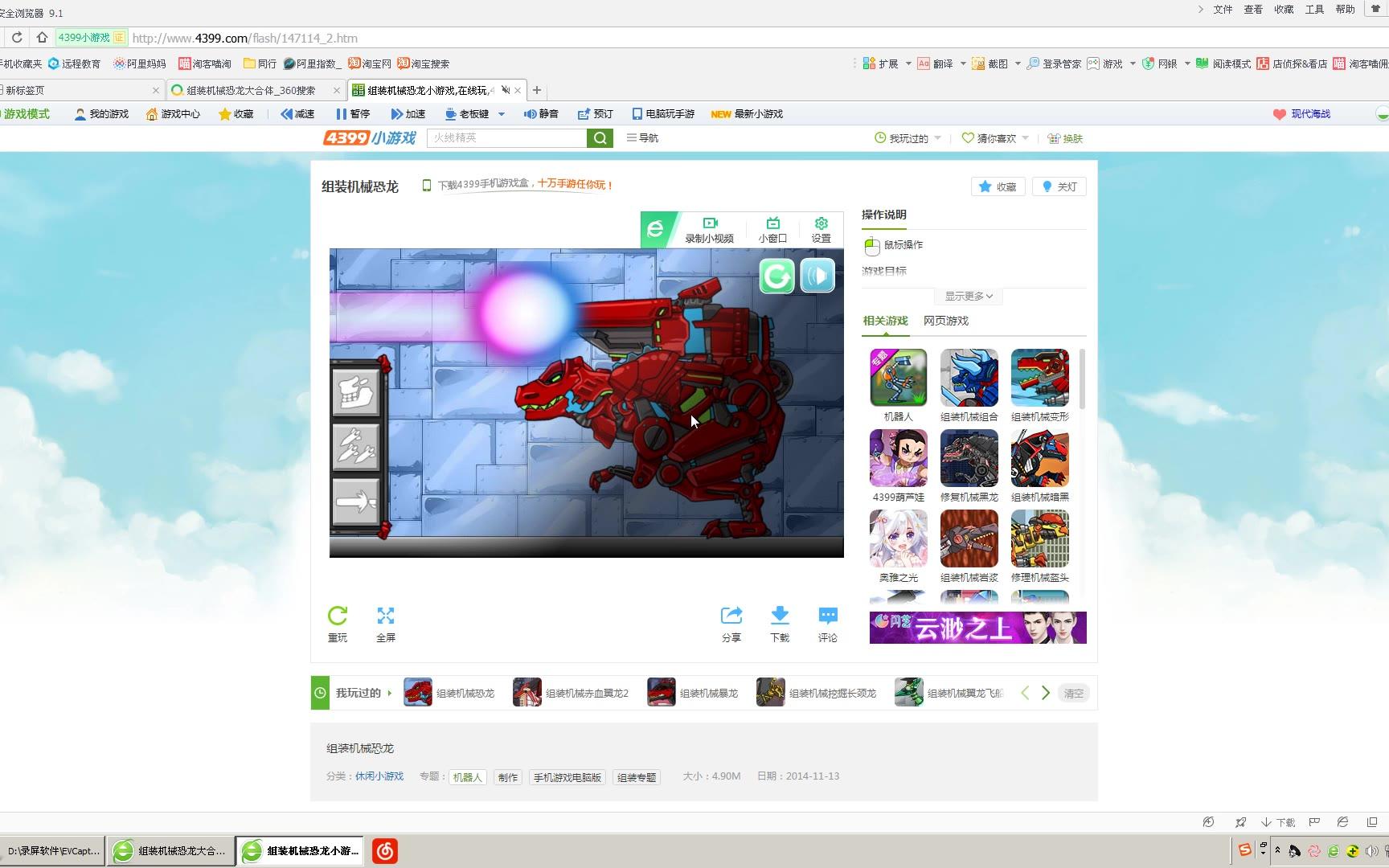Open the 导航 navigation menu

tap(642, 138)
